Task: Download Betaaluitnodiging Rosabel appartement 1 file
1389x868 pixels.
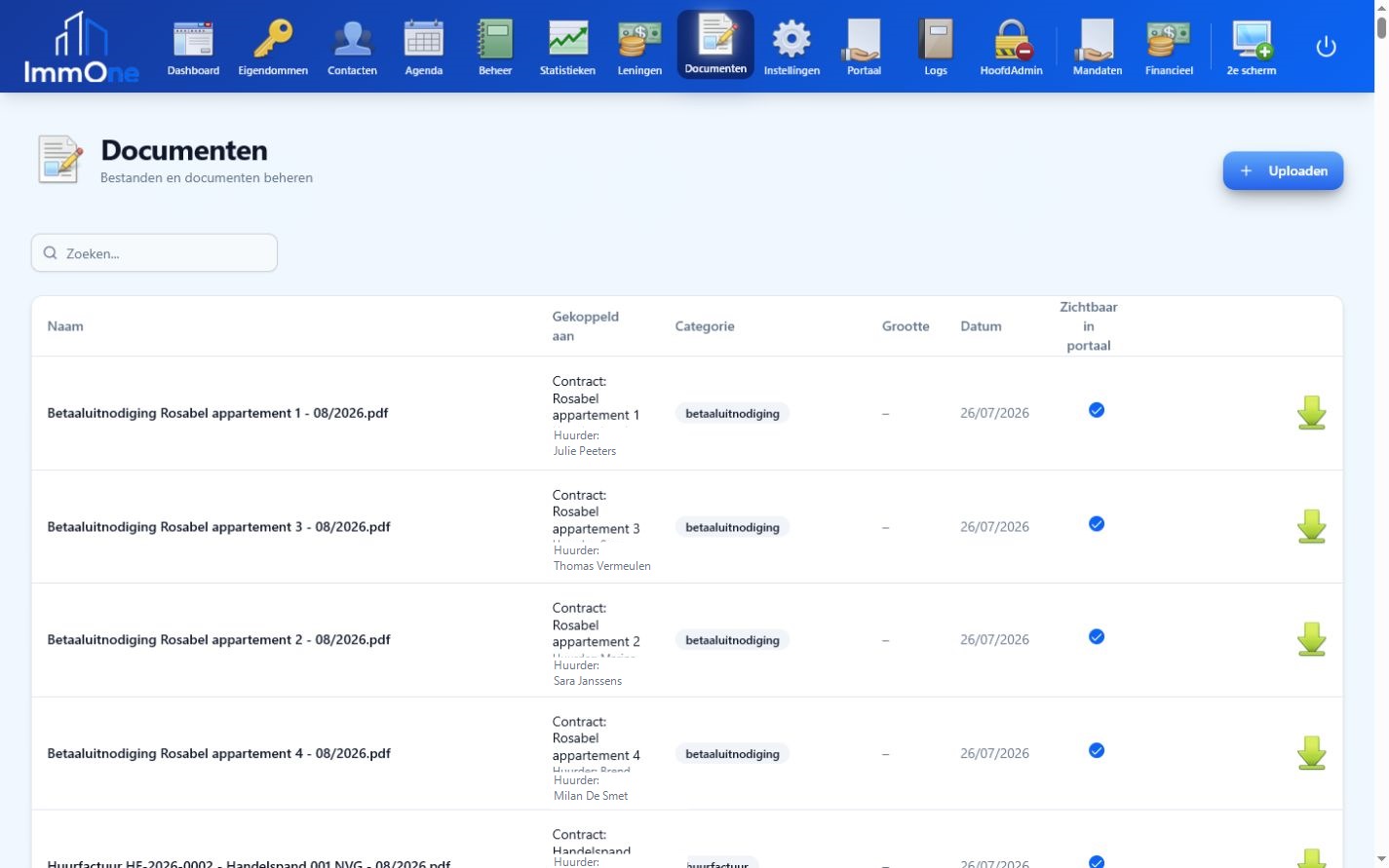Action: click(1311, 413)
